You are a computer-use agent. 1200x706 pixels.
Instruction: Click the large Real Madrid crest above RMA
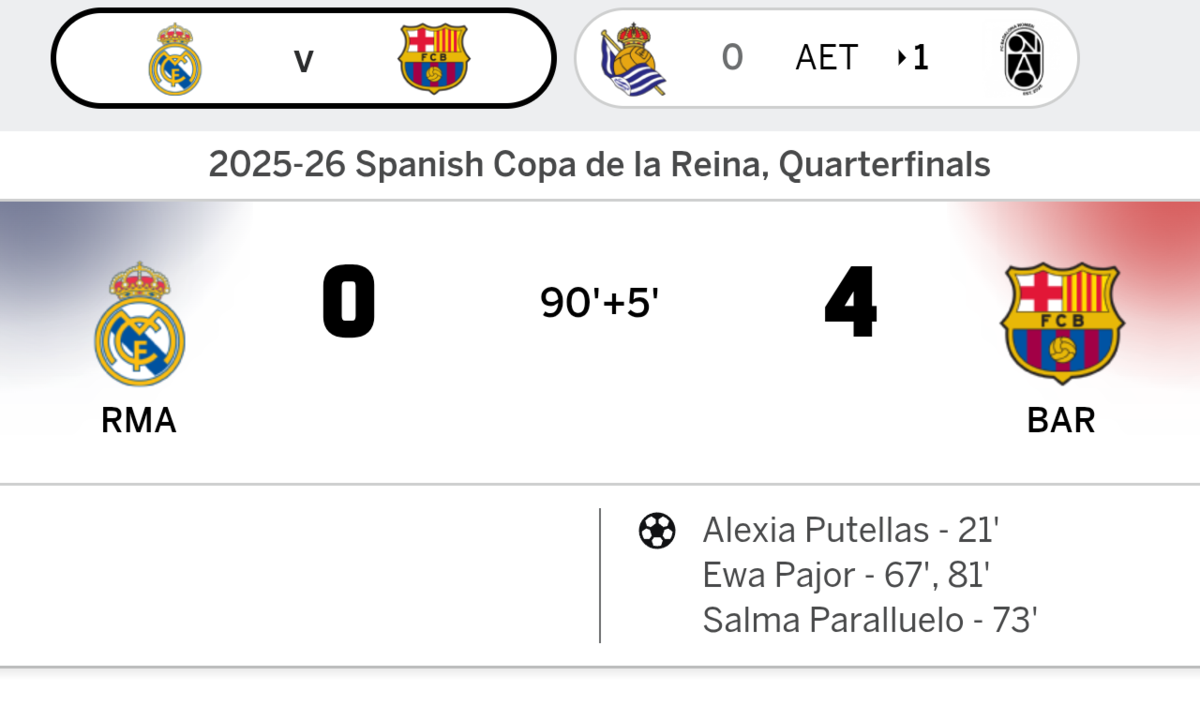139,325
